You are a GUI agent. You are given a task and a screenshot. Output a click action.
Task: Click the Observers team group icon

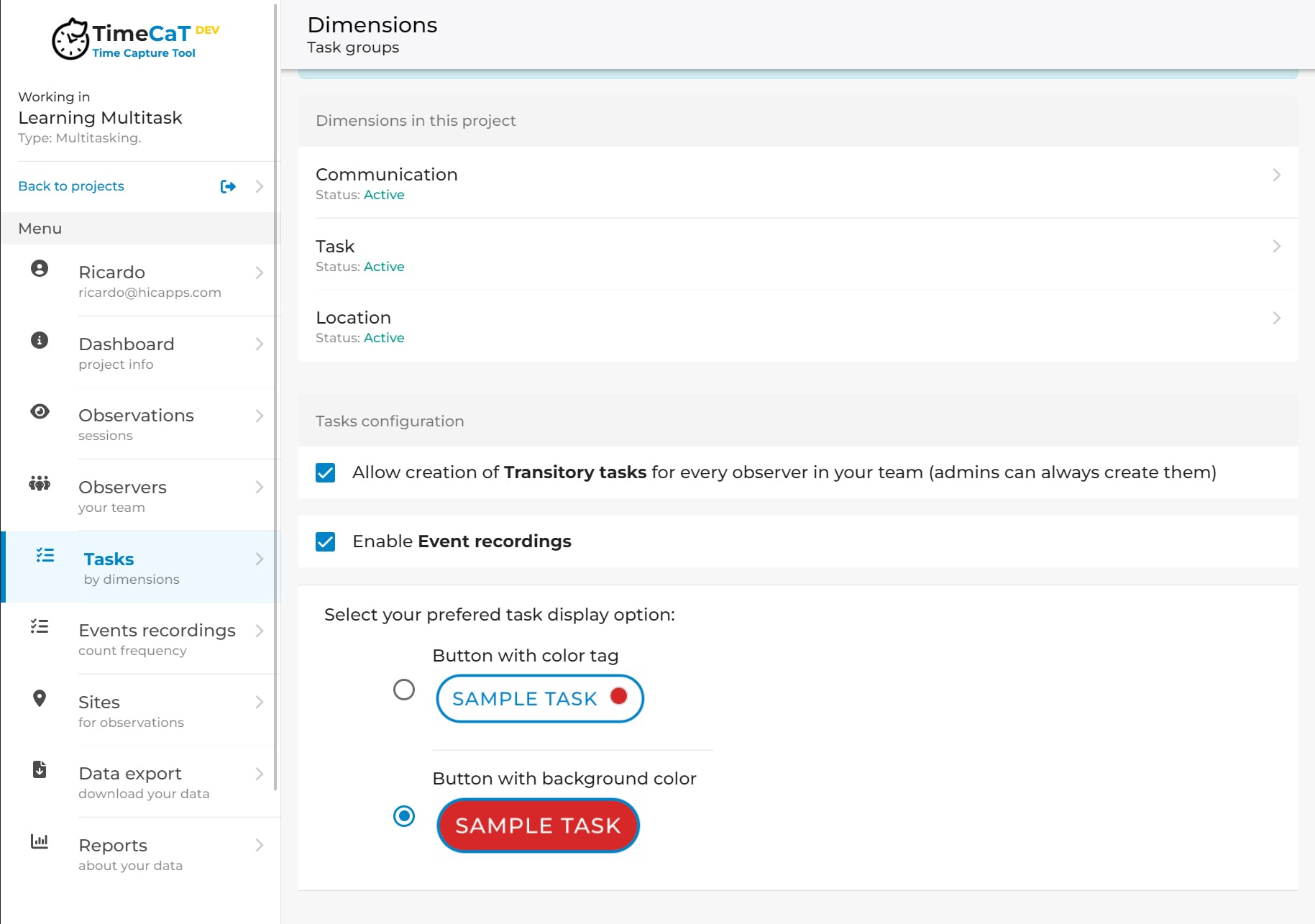pyautogui.click(x=40, y=483)
